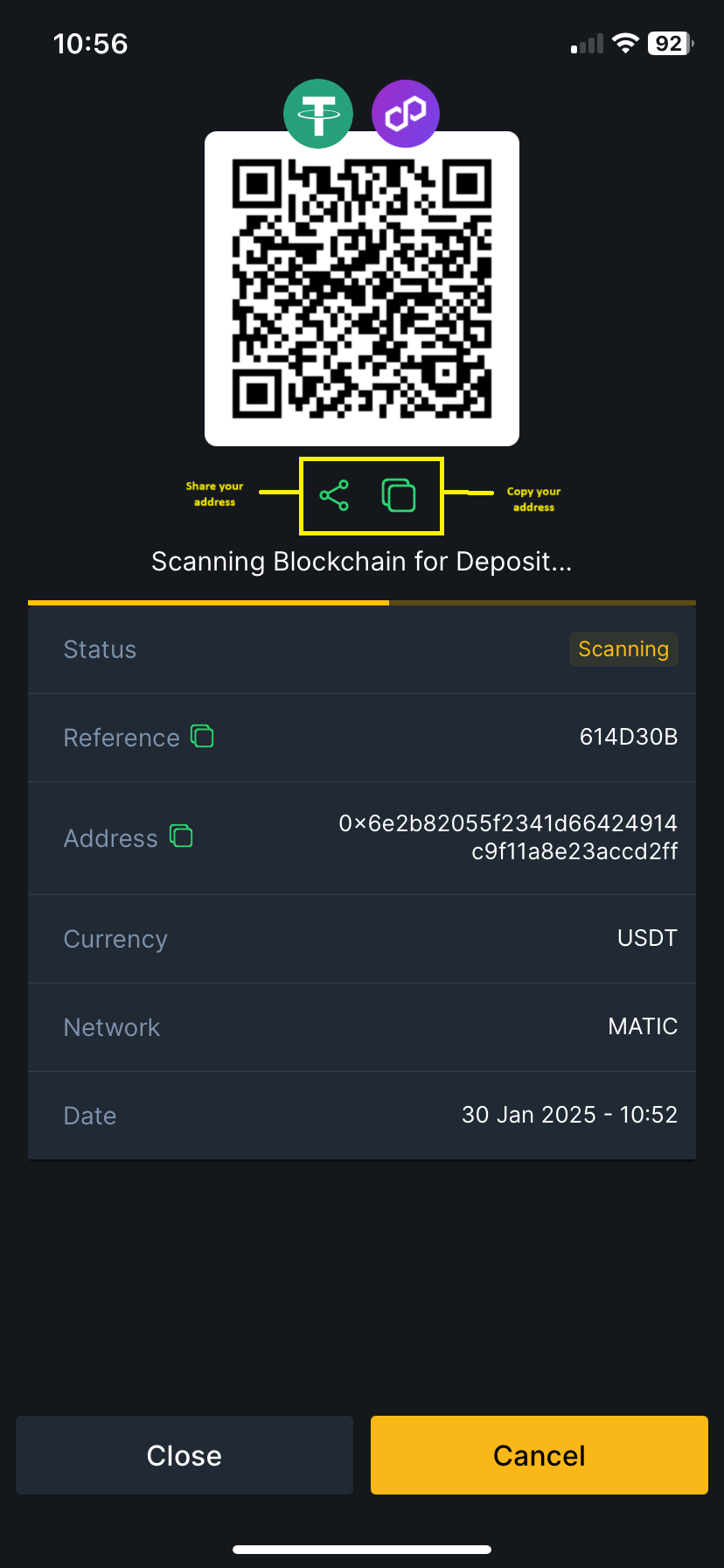This screenshot has height=1568, width=724.
Task: Copy the Address row icon
Action: [x=181, y=836]
